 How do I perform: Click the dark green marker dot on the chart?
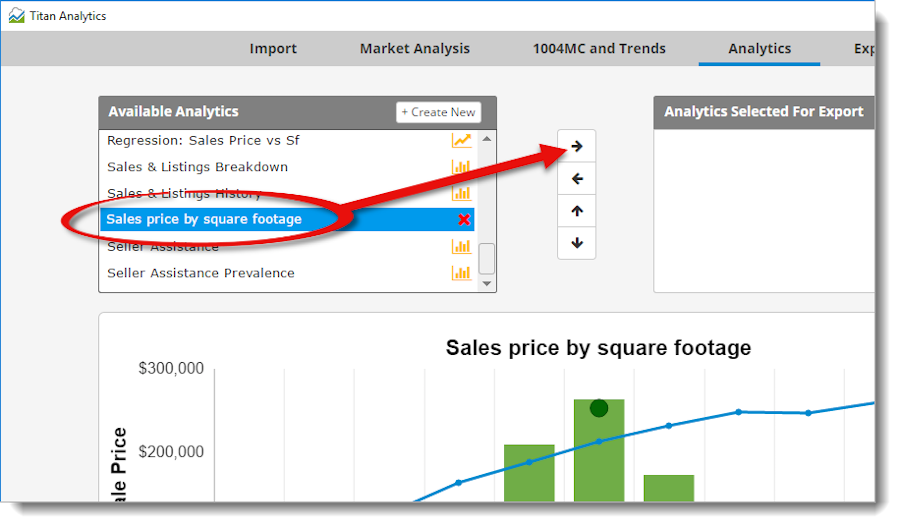pos(599,408)
